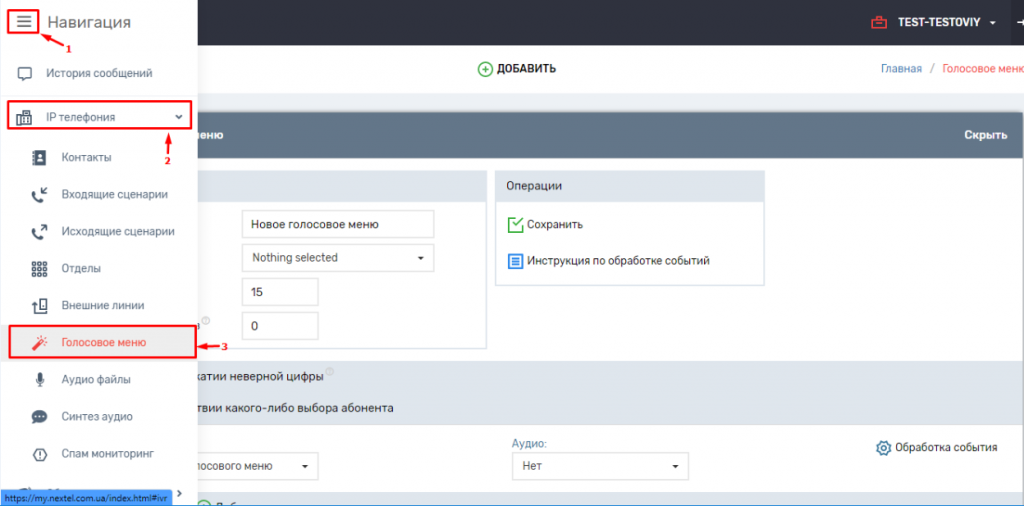Select Голосовое меню in navigation
Screen dimensions: 1024x506
(x=103, y=343)
